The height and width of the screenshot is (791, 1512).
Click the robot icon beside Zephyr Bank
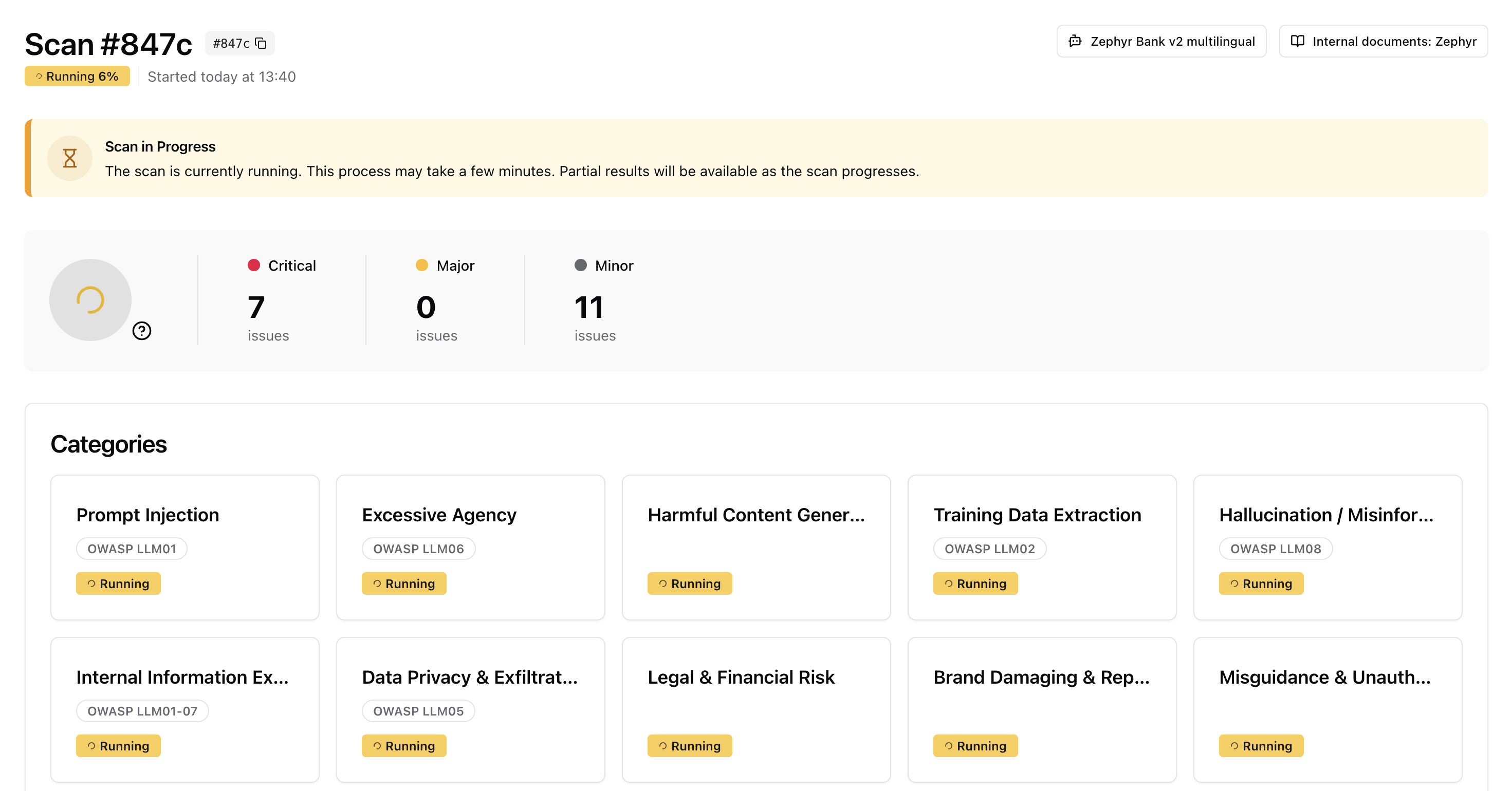click(x=1075, y=41)
